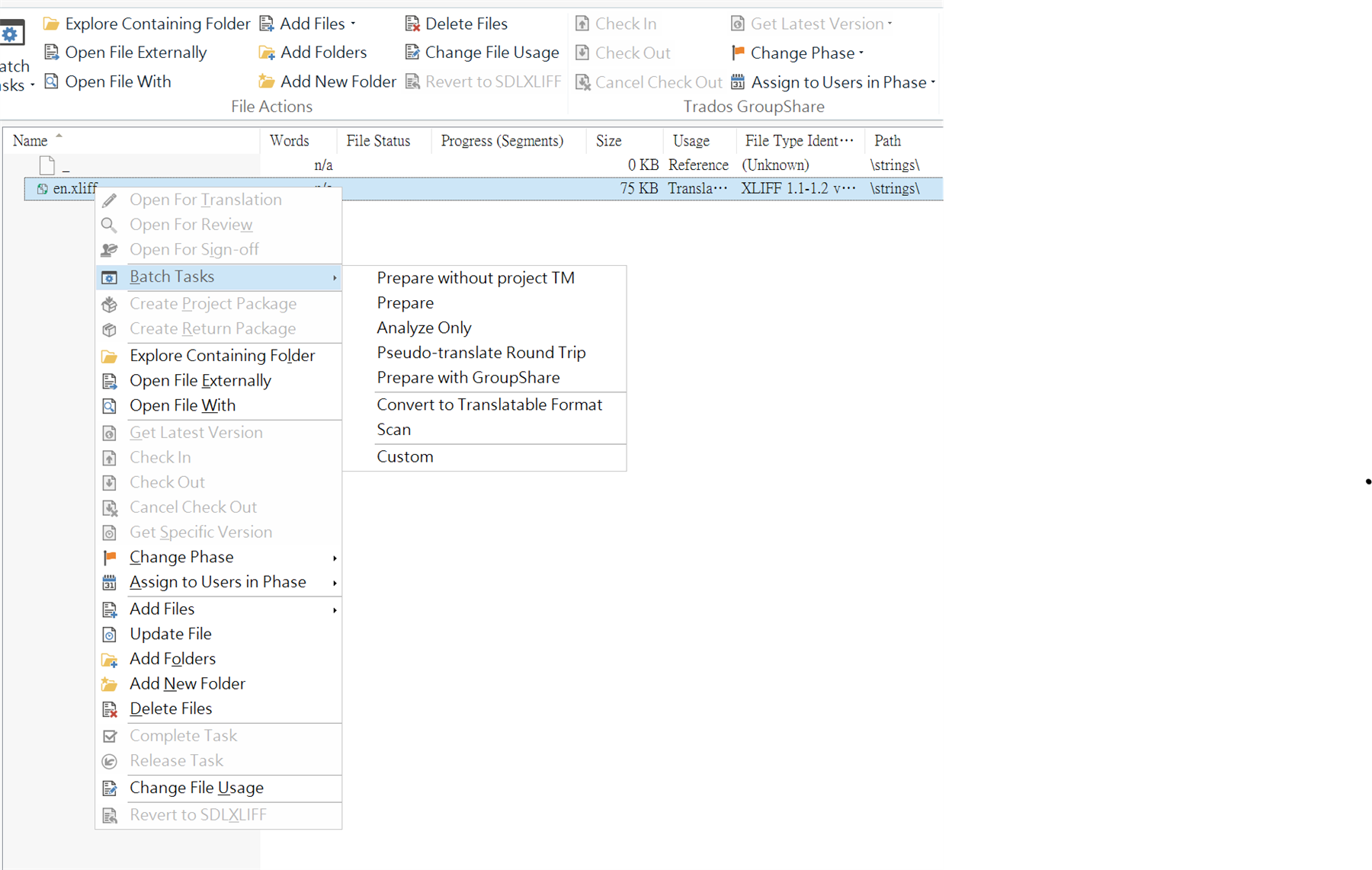Click the Delete Files red icon in context menu
Image resolution: width=1372 pixels, height=870 pixels.
click(x=111, y=708)
